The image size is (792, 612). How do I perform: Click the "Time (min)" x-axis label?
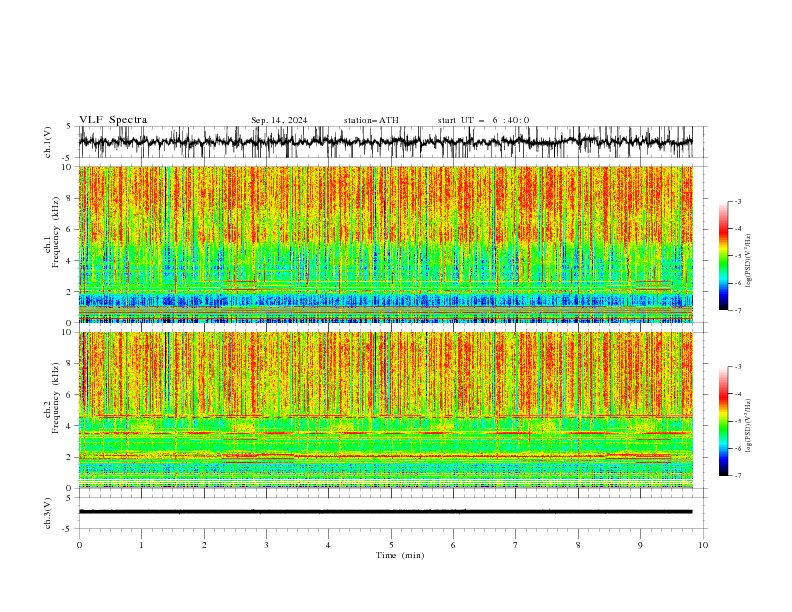(400, 555)
